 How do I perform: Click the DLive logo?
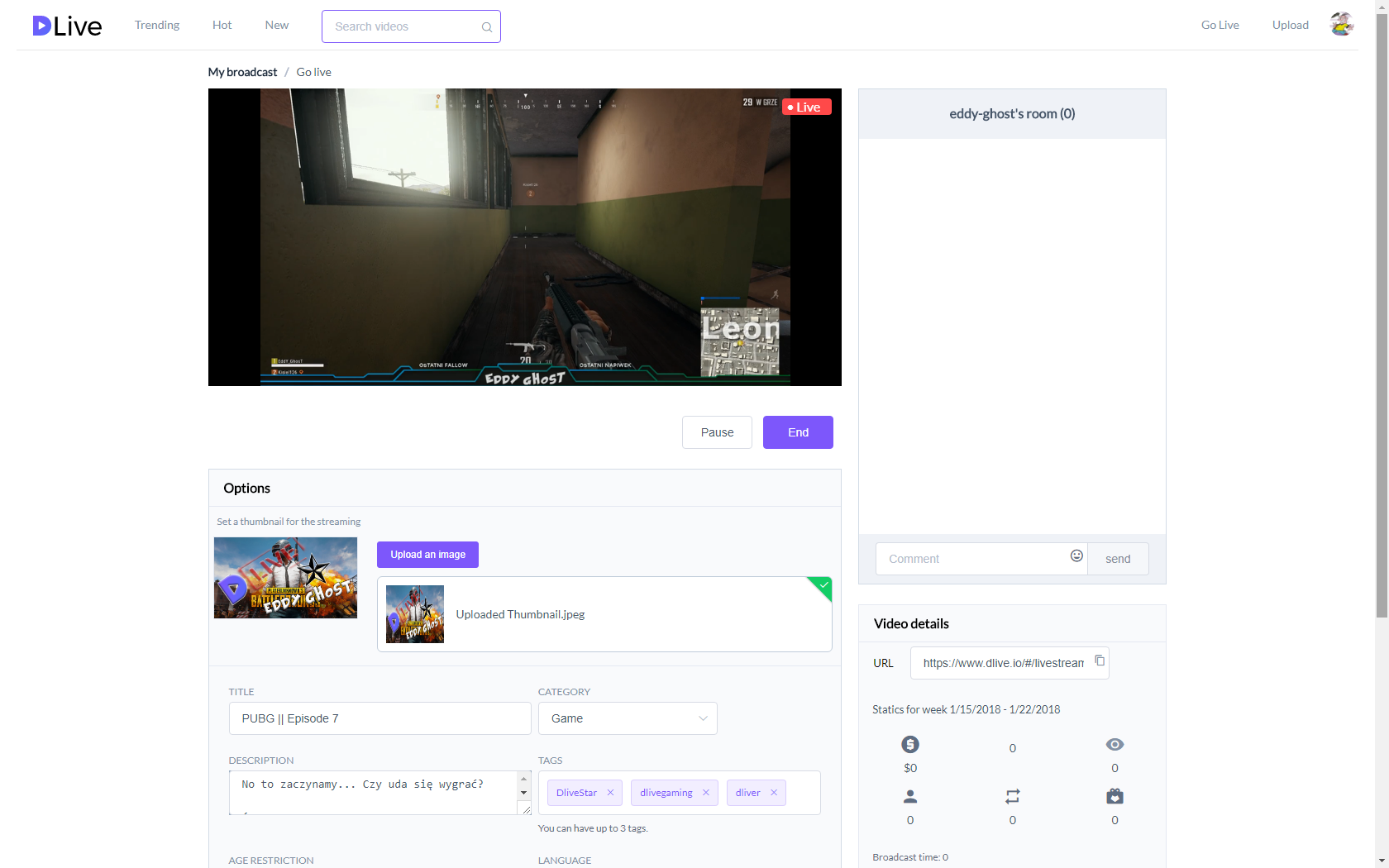(67, 26)
